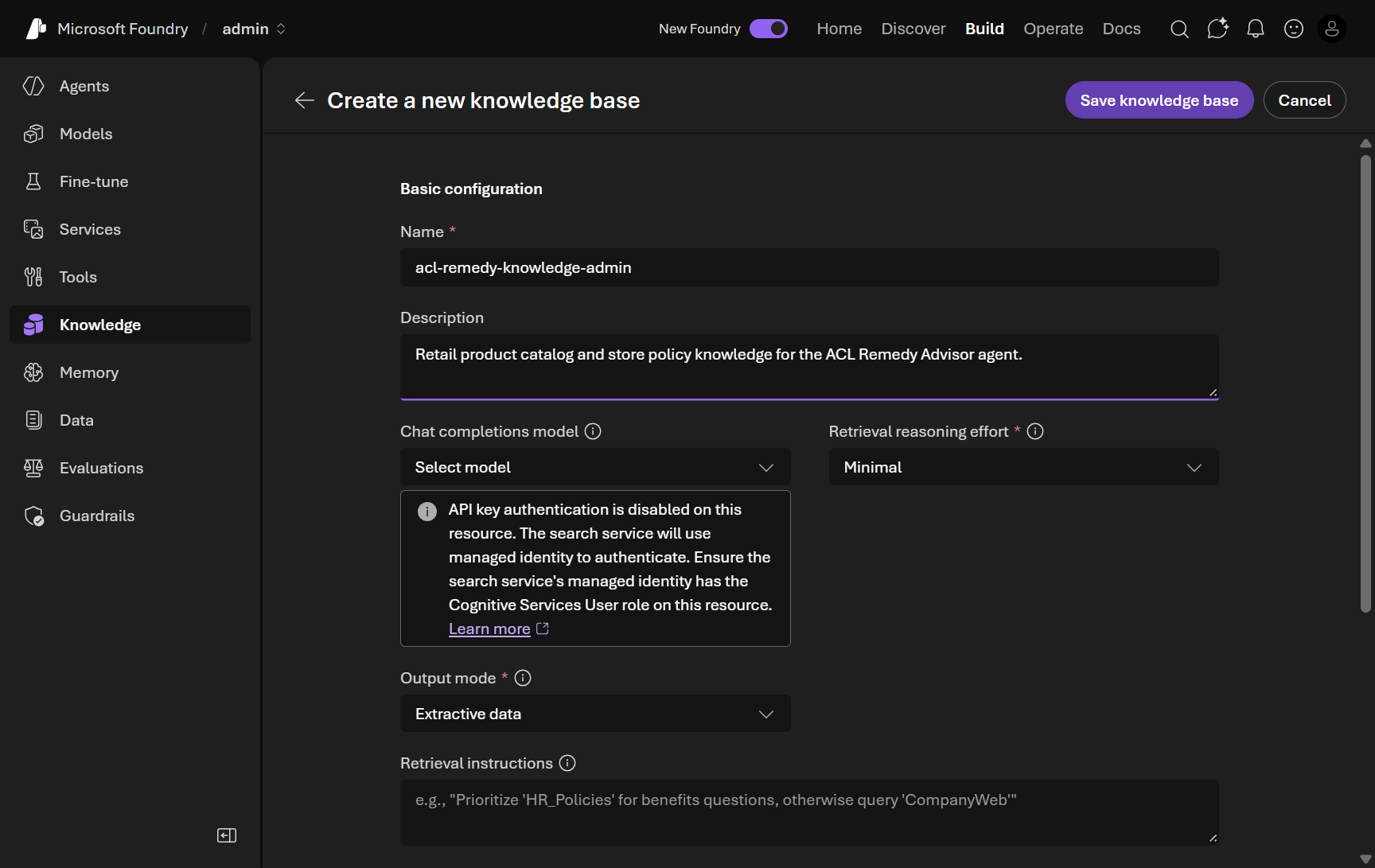Go to the Discover tab
The width and height of the screenshot is (1375, 868).
tap(913, 29)
